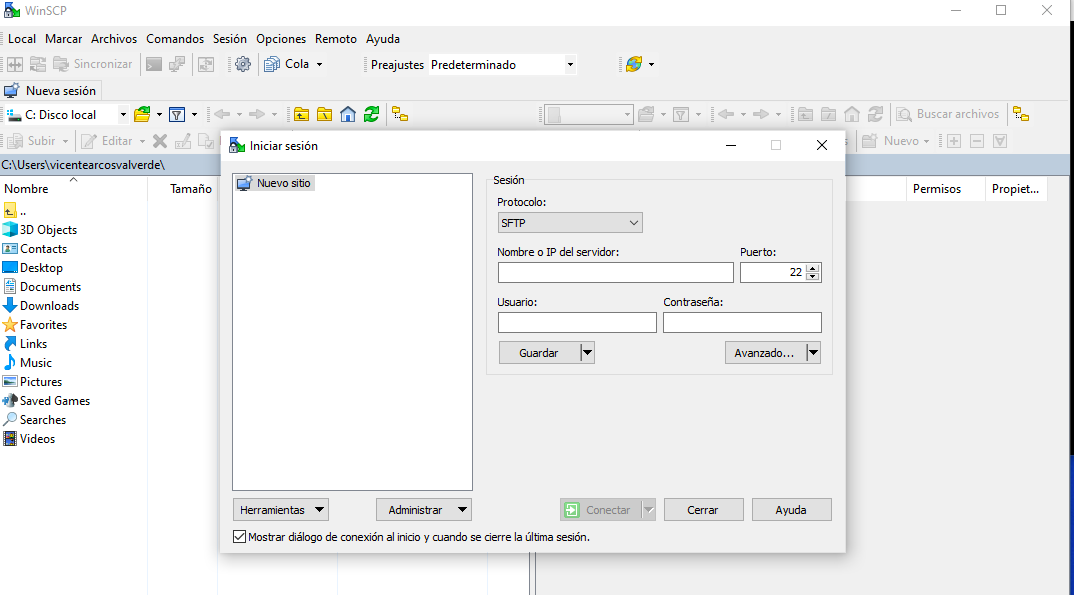The height and width of the screenshot is (595, 1074).
Task: Click the Nombre o IP del servidor field
Action: point(615,273)
